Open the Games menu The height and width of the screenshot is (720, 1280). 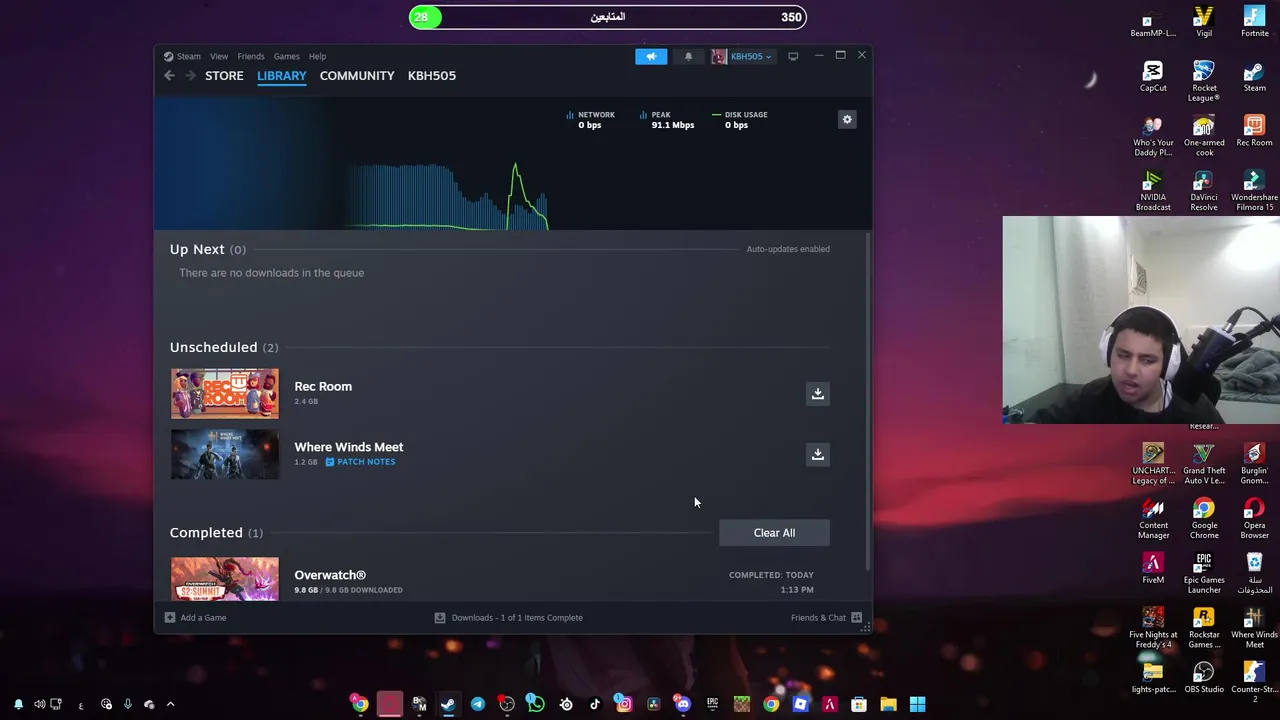pyautogui.click(x=286, y=56)
